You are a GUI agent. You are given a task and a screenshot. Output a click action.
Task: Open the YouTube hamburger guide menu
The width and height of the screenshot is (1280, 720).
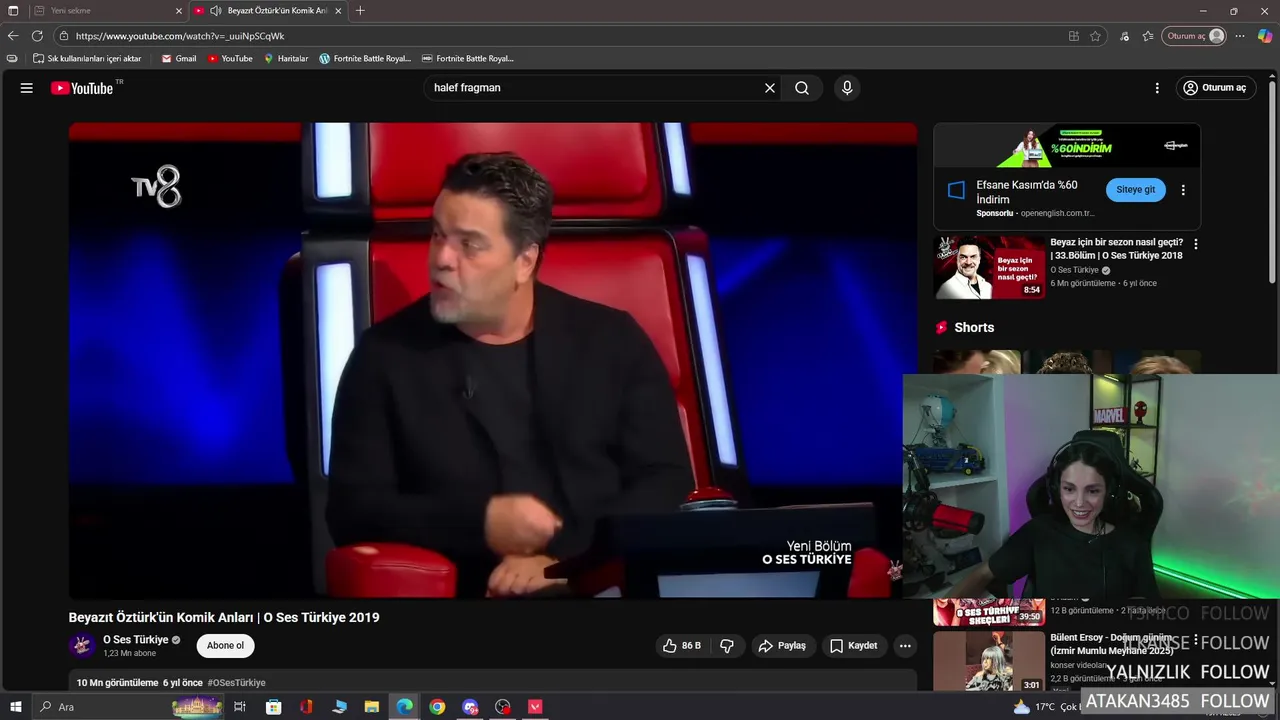[x=27, y=88]
